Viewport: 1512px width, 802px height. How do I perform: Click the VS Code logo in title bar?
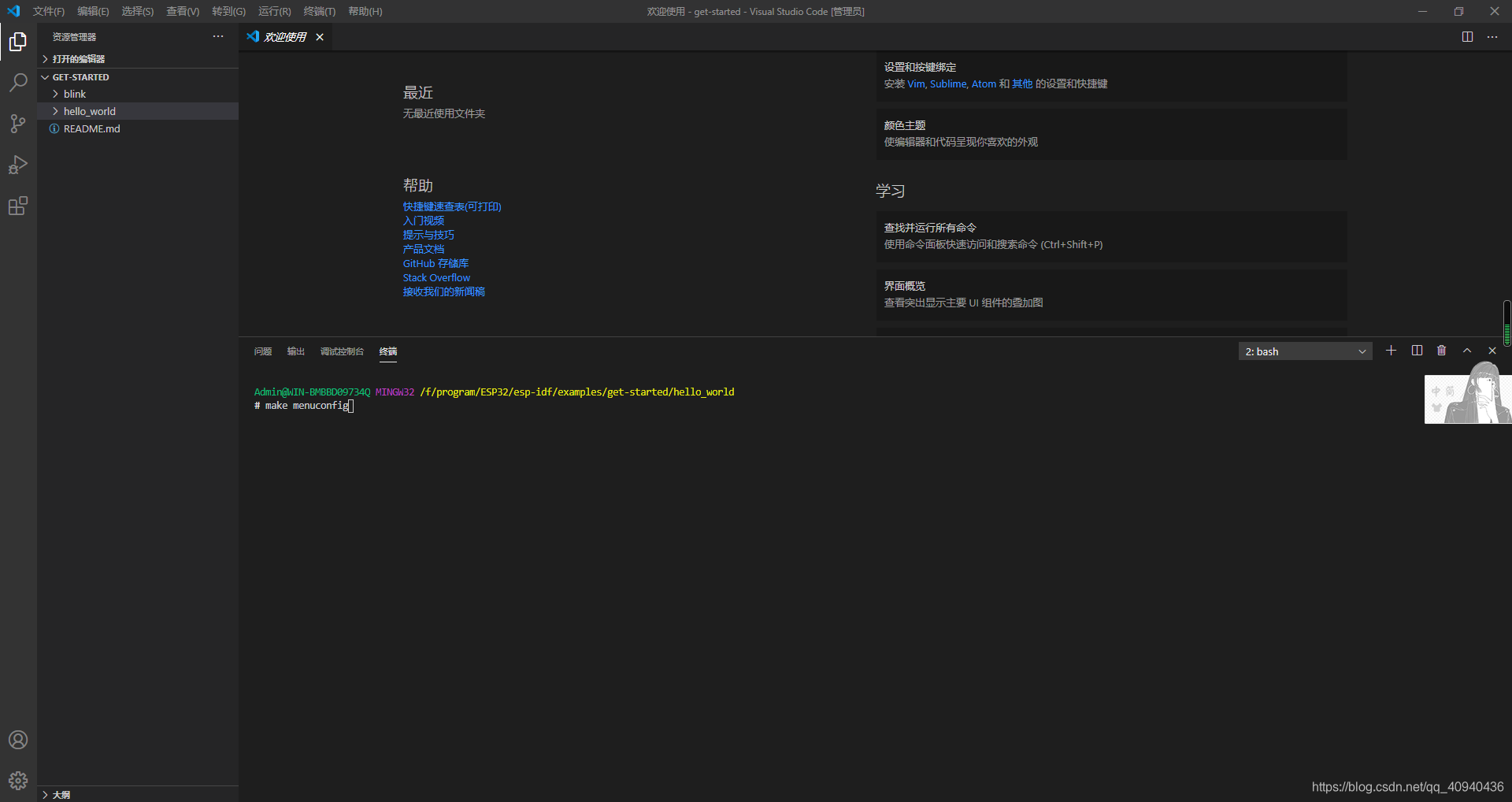point(13,11)
